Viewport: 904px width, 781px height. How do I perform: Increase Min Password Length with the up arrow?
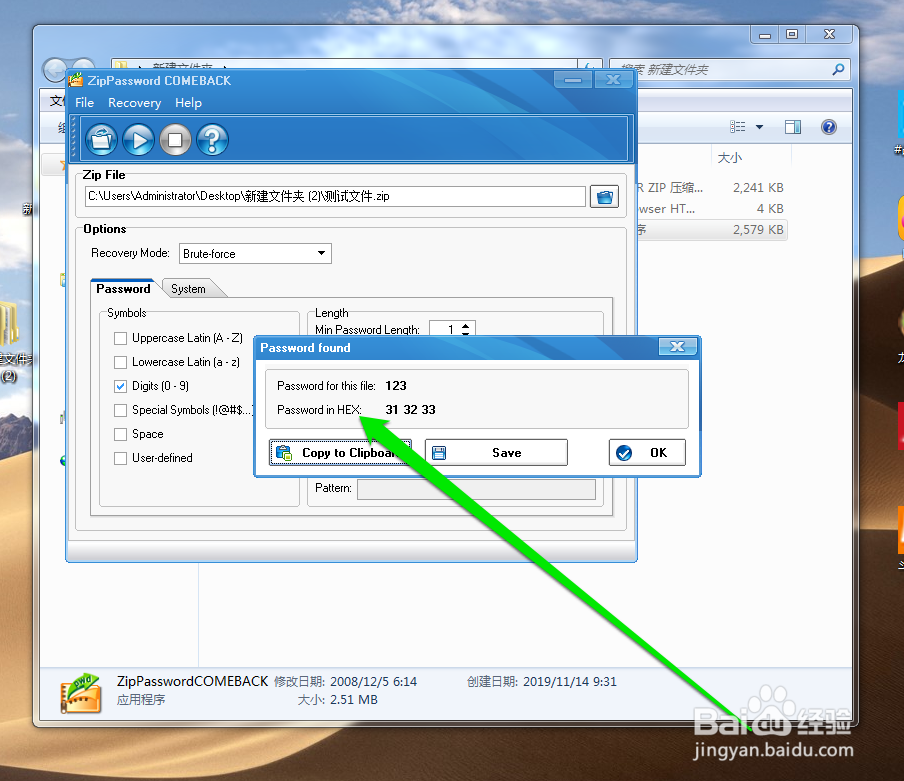click(466, 325)
